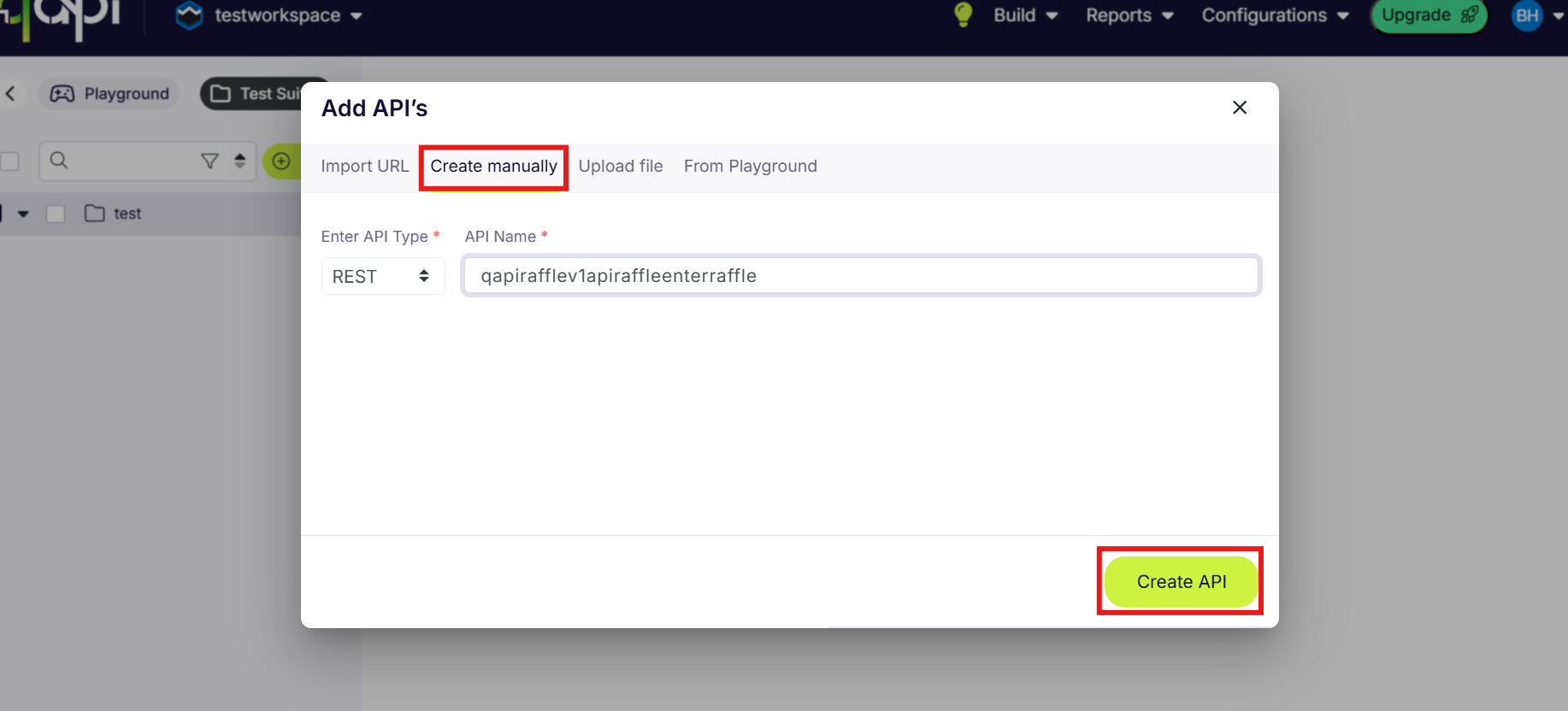This screenshot has height=711, width=1568.
Task: Switch to the Upload file tab
Action: [621, 166]
